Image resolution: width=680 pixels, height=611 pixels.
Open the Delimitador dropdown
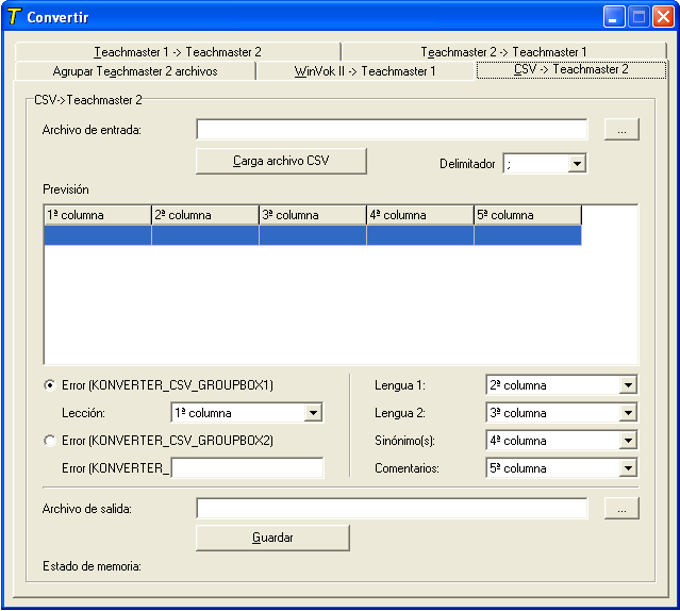[x=577, y=164]
